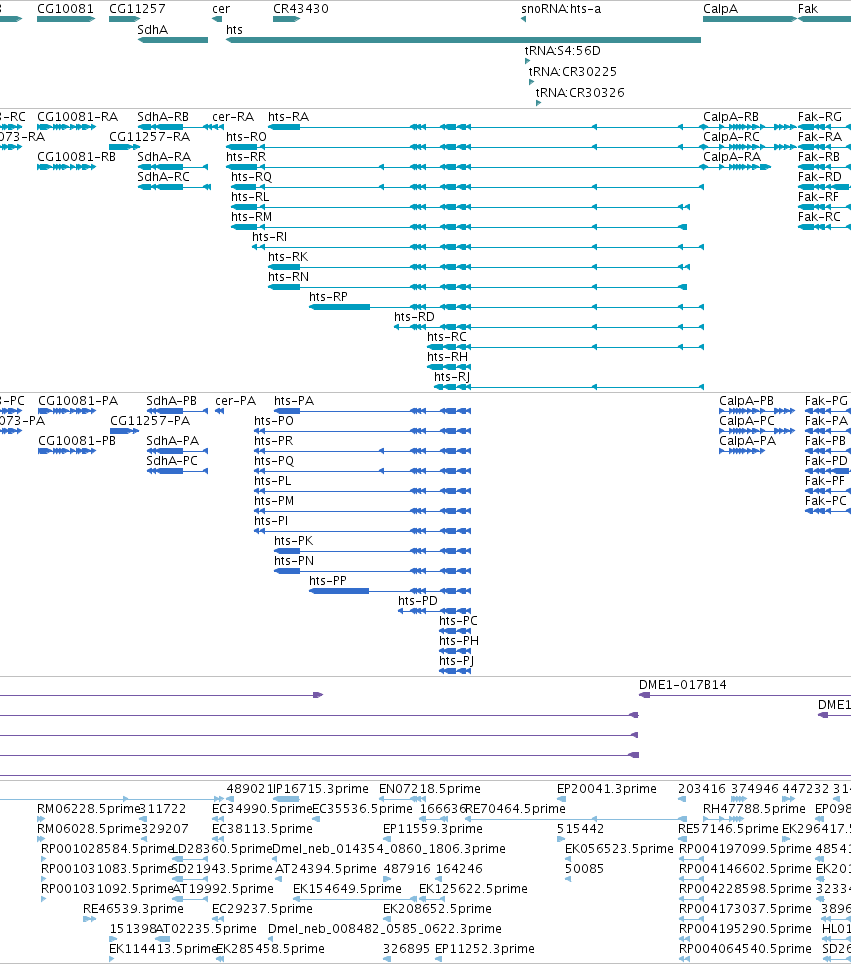Click protein hts-PO label
The width and height of the screenshot is (851, 964).
[x=274, y=421]
